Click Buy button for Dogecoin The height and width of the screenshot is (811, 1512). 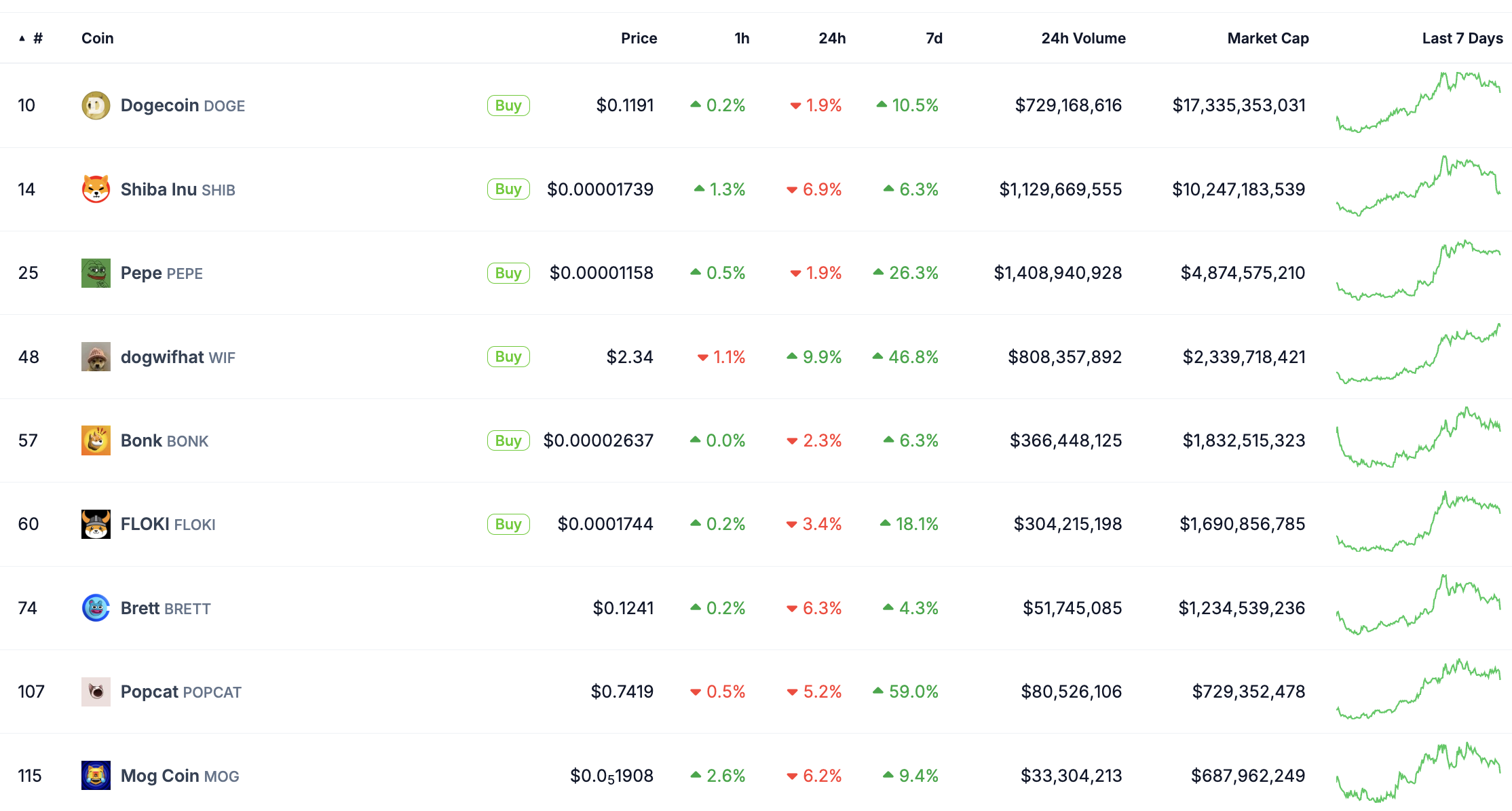[x=508, y=106]
